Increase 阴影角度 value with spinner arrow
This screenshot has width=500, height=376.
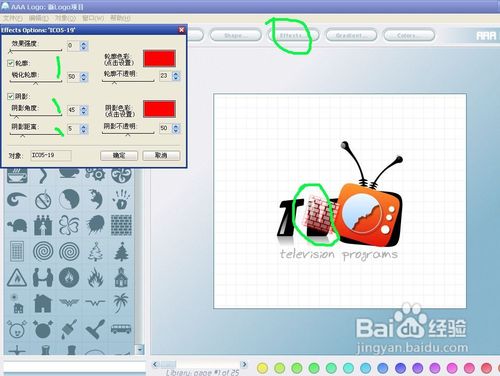coord(84,107)
